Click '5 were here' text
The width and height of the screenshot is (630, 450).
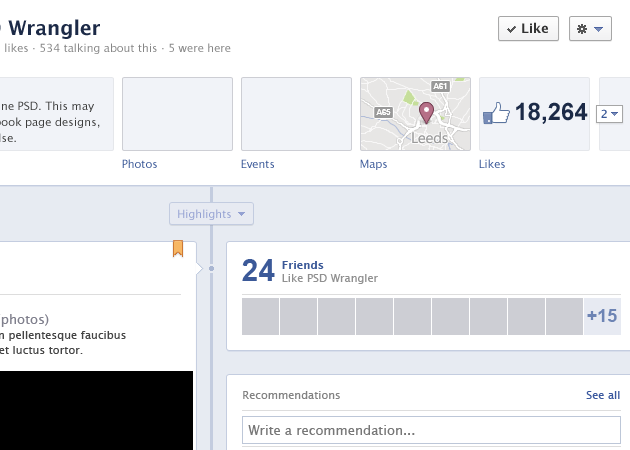pos(200,48)
